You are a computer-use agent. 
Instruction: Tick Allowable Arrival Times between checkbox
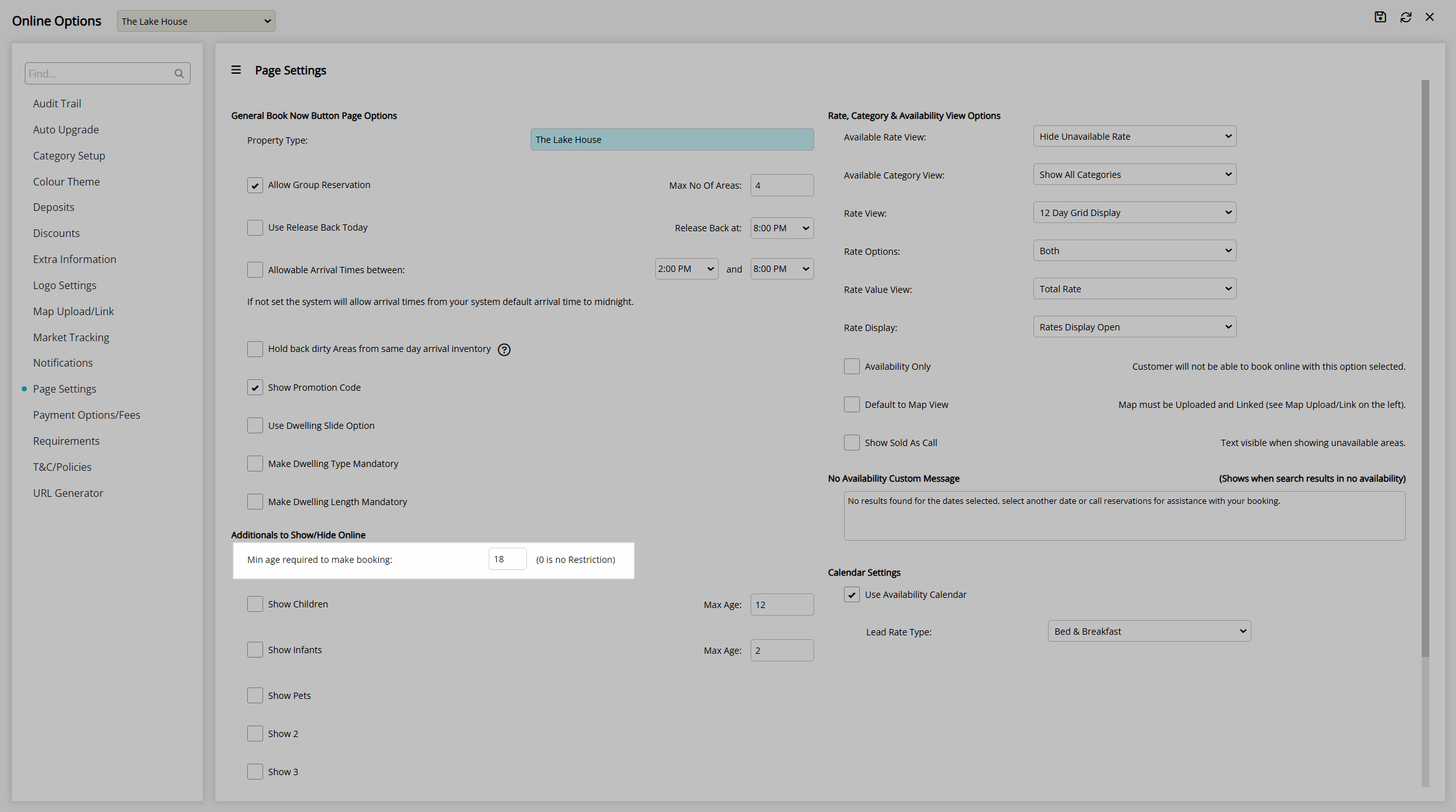tap(255, 270)
